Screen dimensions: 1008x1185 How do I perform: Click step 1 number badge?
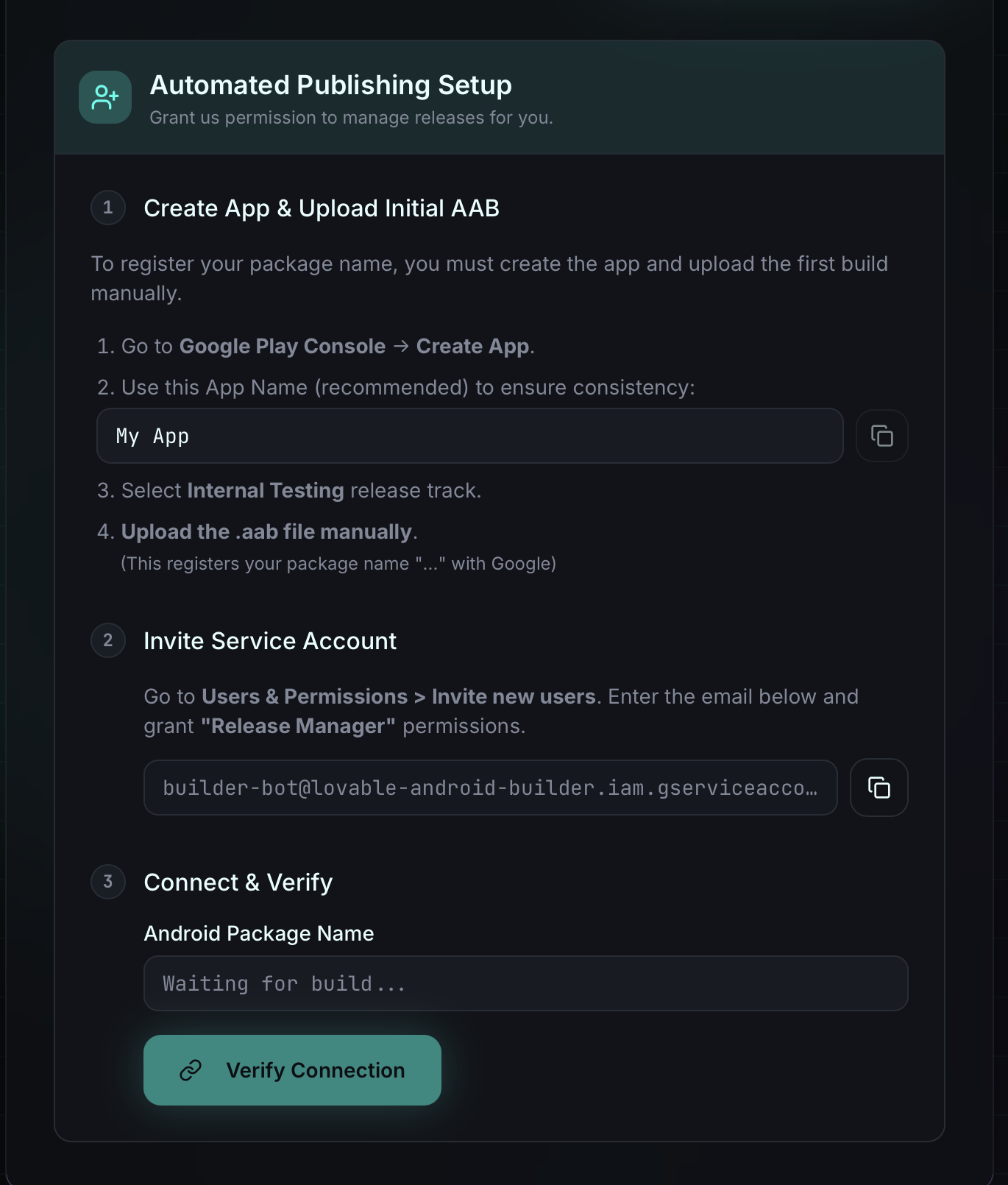tap(108, 208)
